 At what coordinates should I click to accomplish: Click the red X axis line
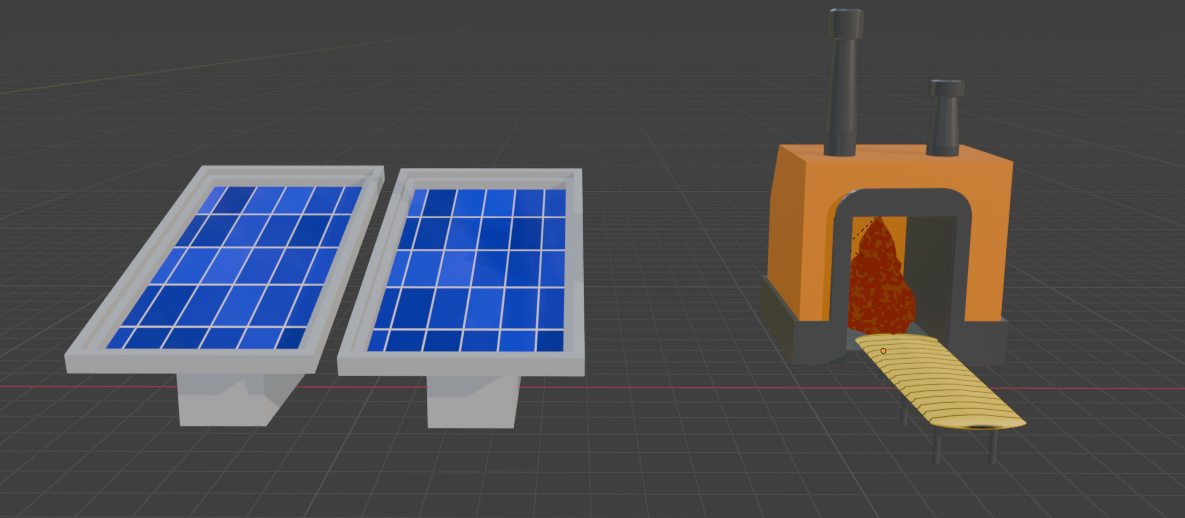click(x=680, y=388)
